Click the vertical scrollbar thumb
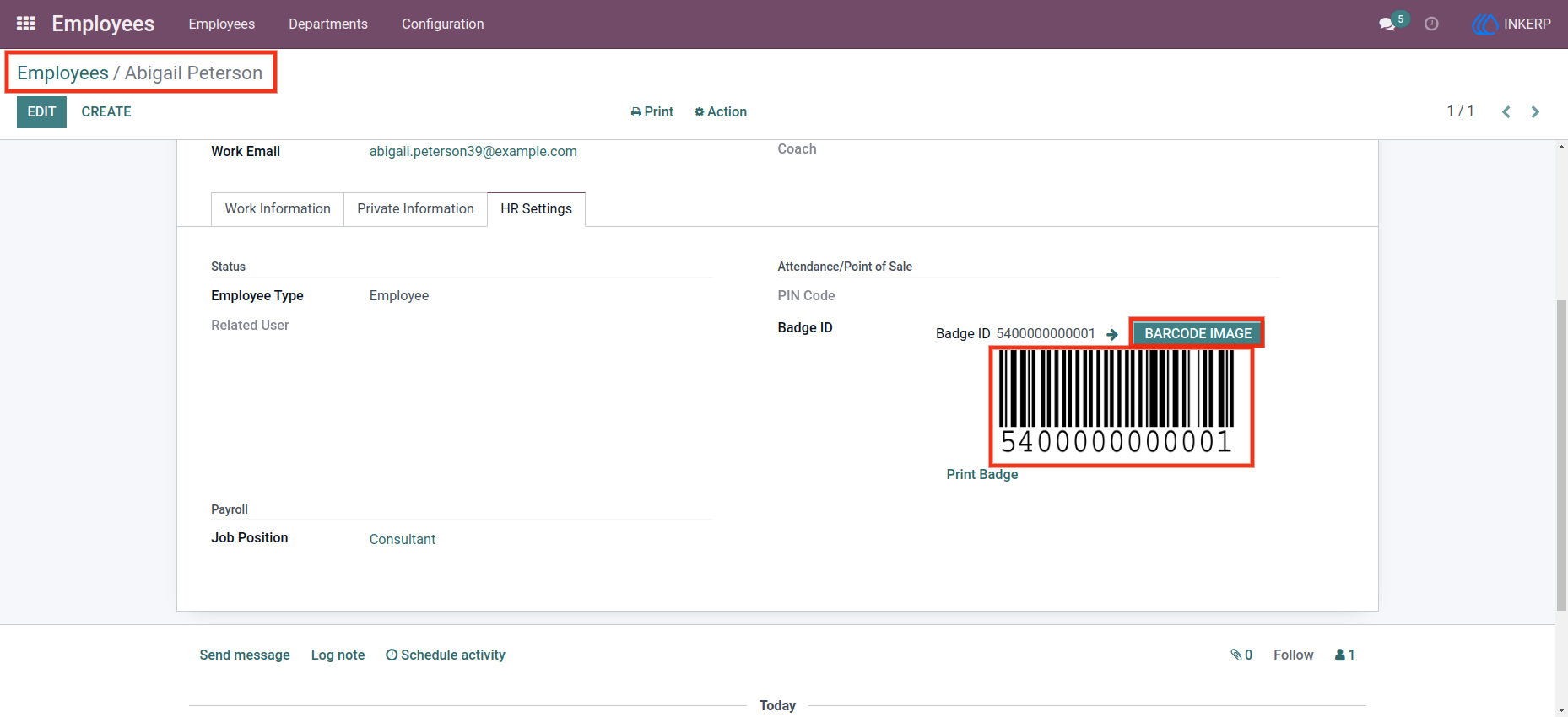The height and width of the screenshot is (717, 1568). [x=1561, y=455]
